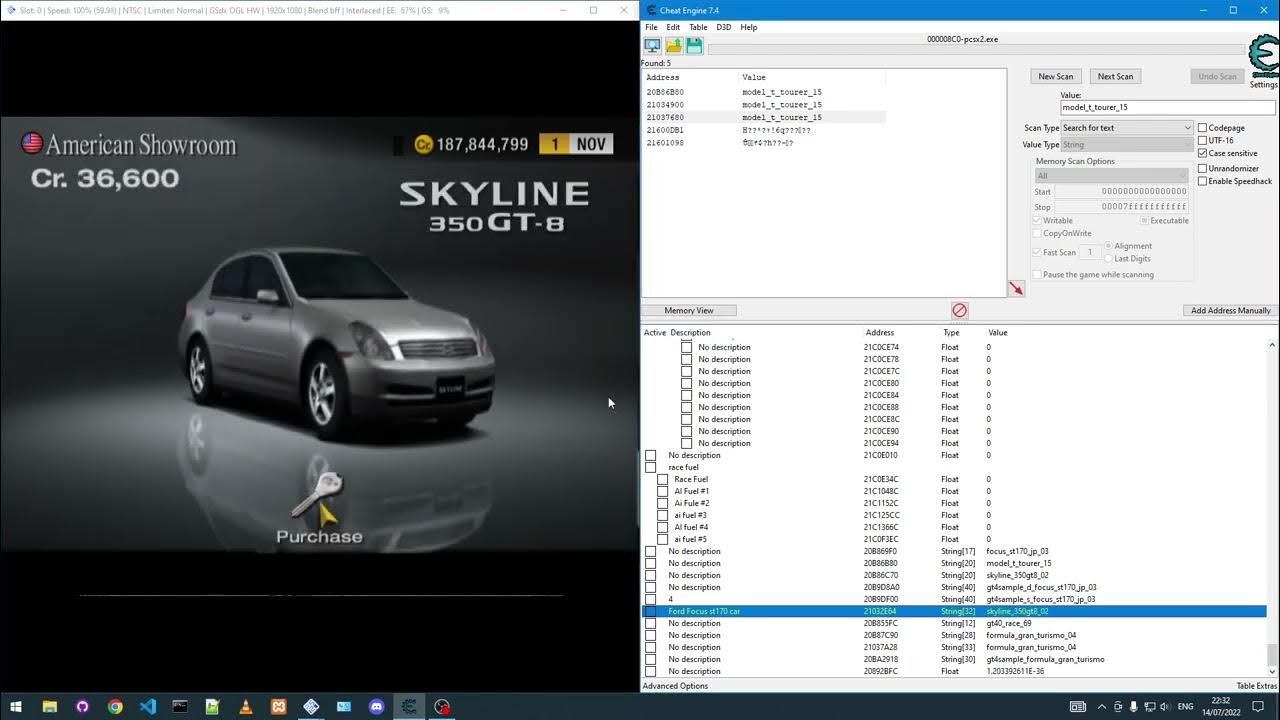Image resolution: width=1280 pixels, height=720 pixels.
Task: Tick the Enable Speedhack checkbox
Action: (1203, 181)
